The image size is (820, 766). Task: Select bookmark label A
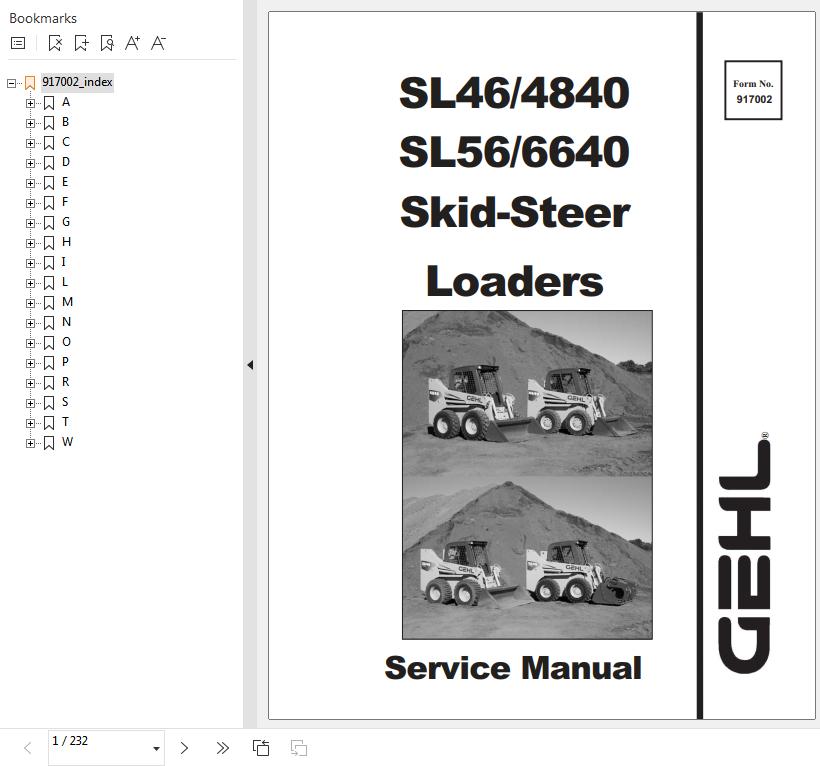65,102
